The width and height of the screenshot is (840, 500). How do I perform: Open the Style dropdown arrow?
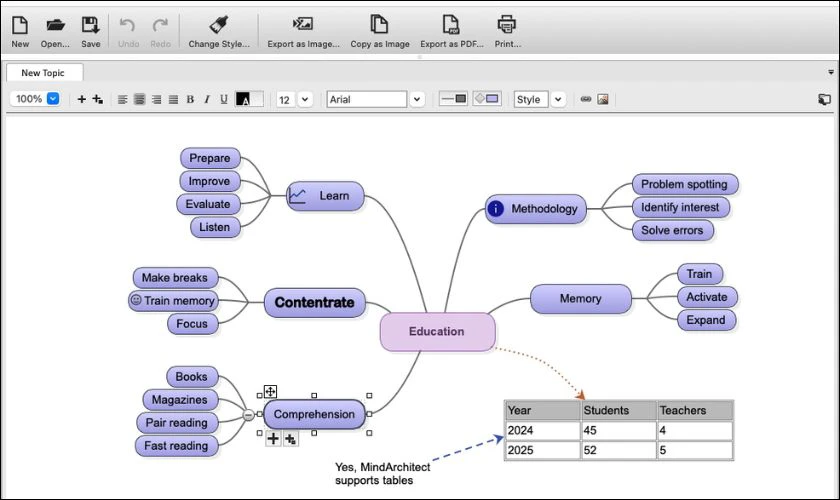click(x=558, y=99)
